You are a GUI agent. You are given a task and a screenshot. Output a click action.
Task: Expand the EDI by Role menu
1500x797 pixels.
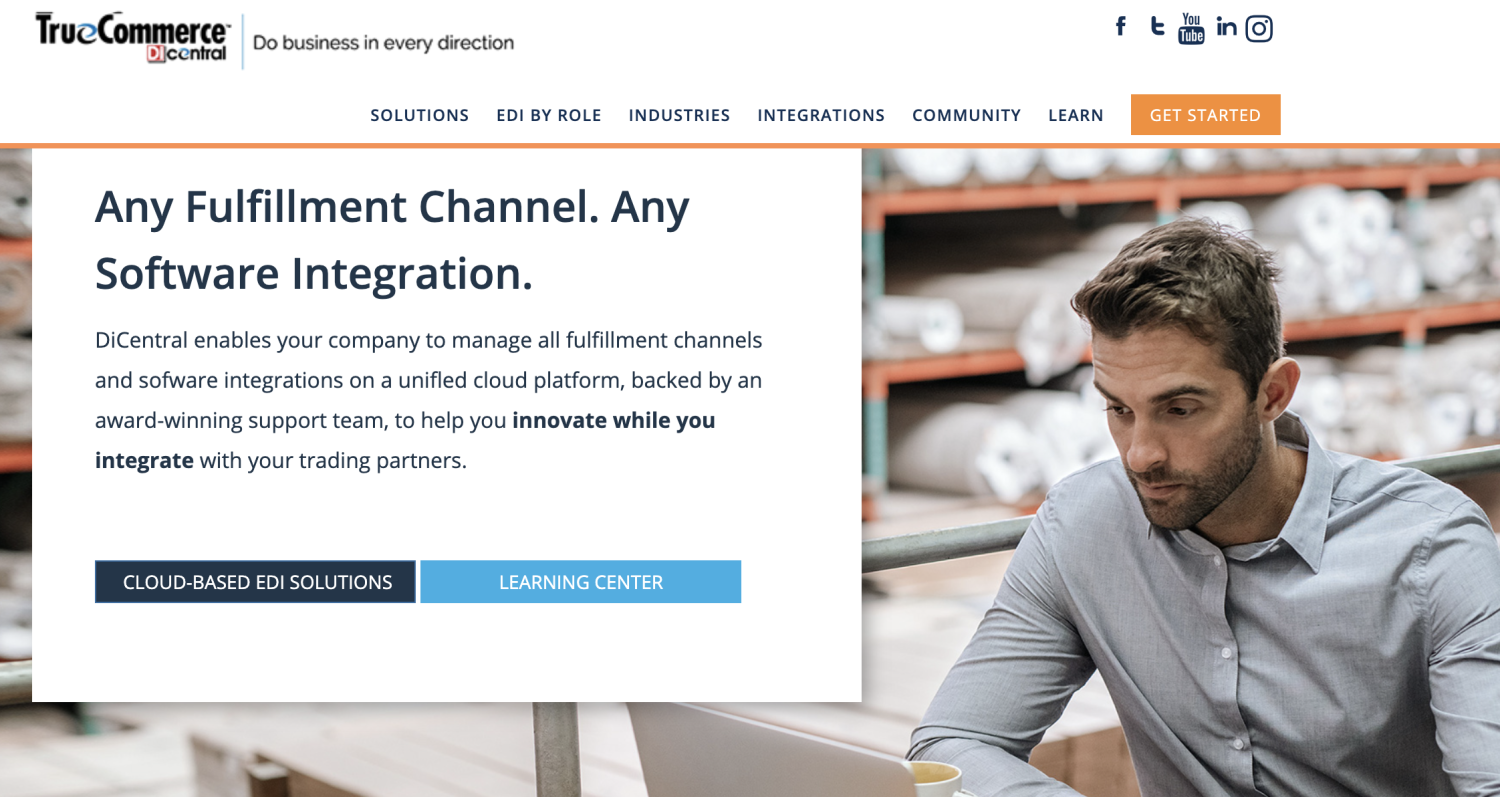click(549, 115)
